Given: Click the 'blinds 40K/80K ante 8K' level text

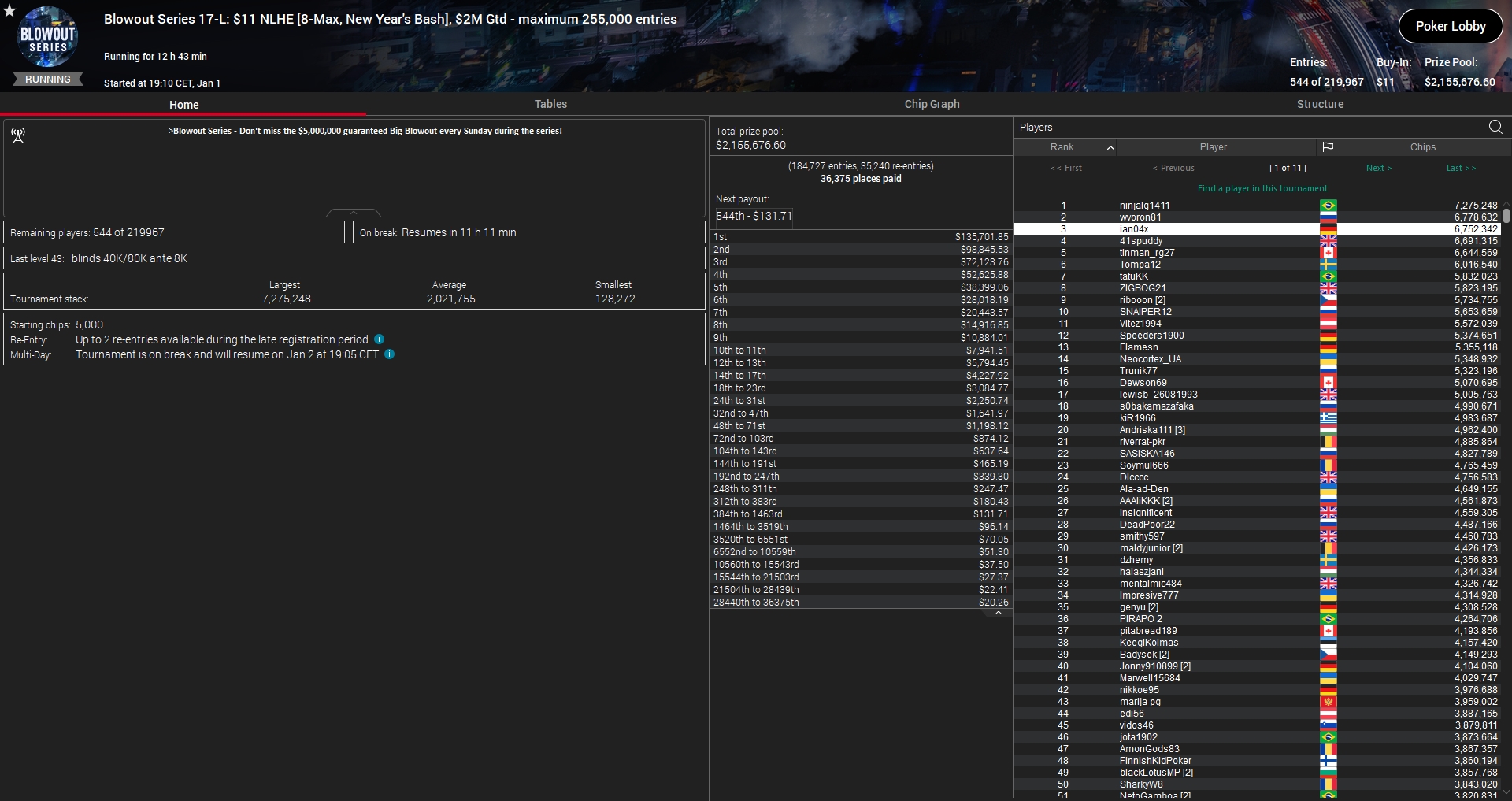Looking at the screenshot, I should pos(129,258).
